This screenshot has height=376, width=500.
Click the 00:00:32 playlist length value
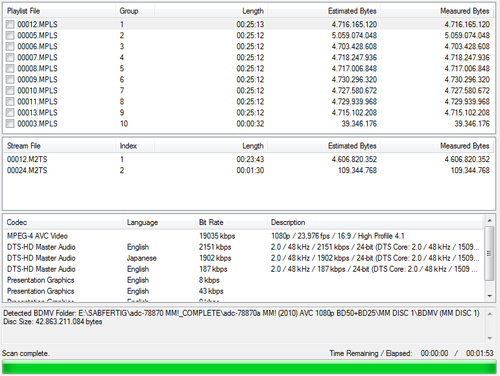point(250,124)
